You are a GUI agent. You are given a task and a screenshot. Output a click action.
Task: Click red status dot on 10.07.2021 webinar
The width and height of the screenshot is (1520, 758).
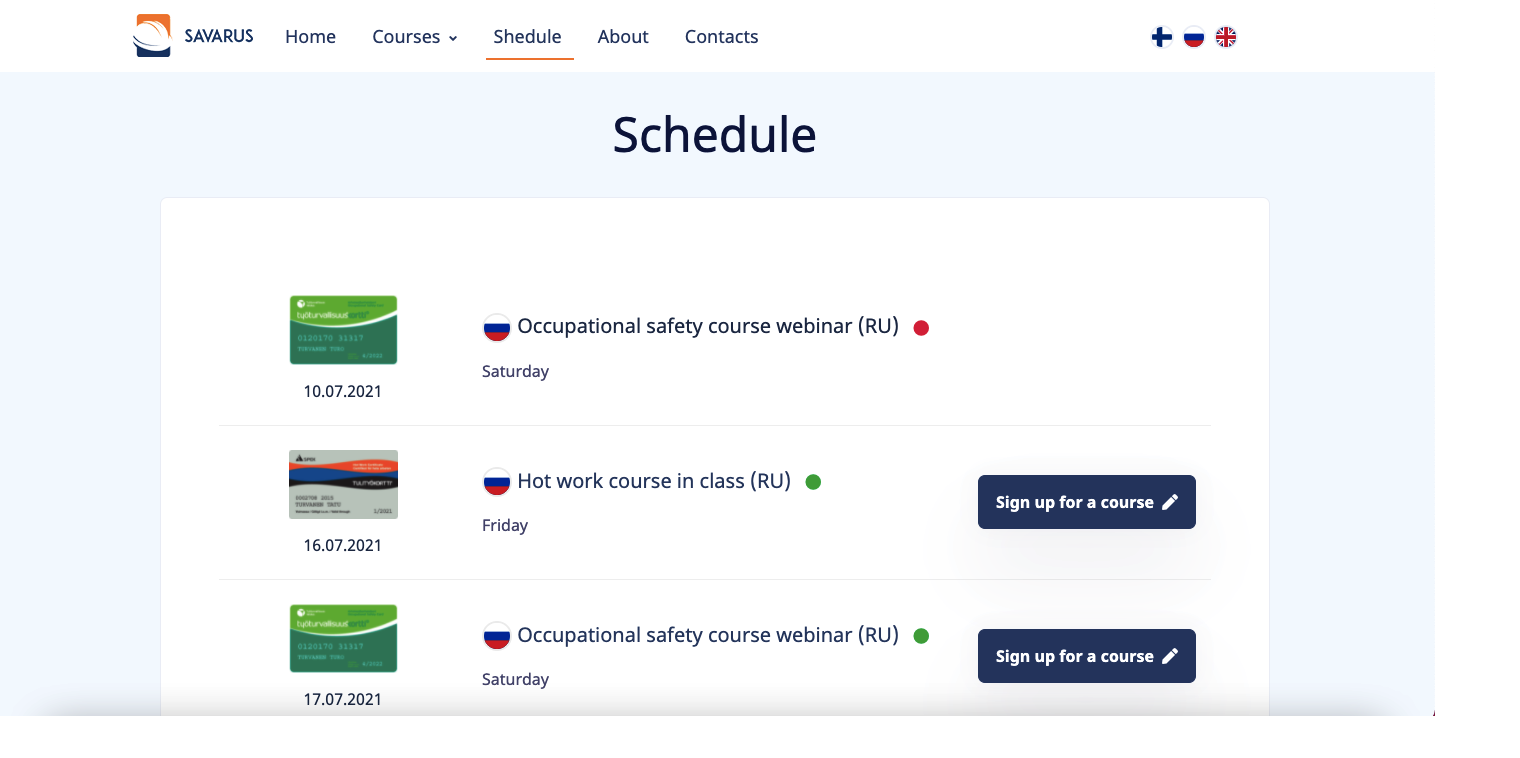[x=921, y=328]
